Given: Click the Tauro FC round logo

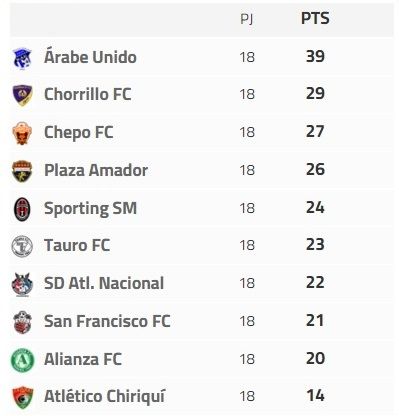Looking at the screenshot, I should 22,246.
